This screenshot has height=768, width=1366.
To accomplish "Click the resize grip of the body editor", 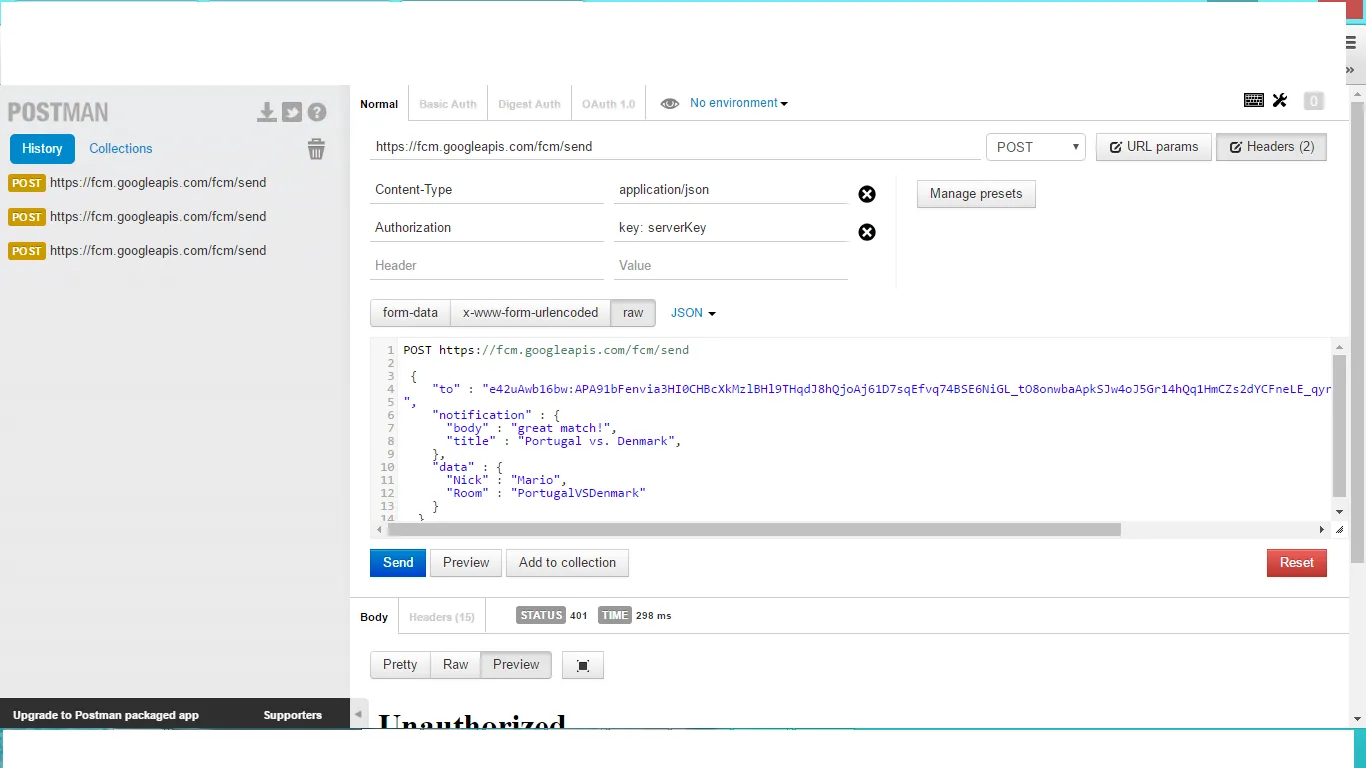I will [1340, 529].
